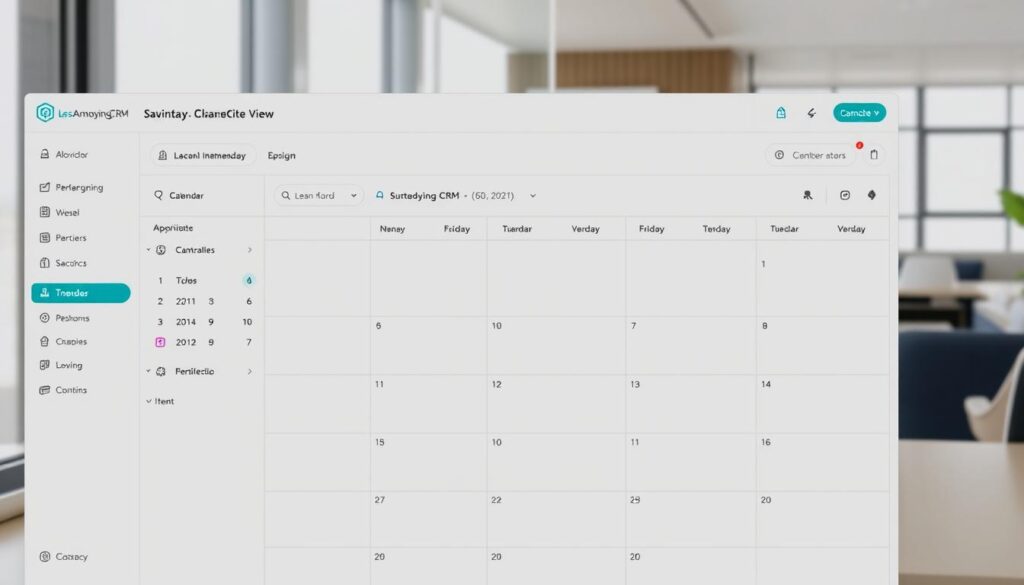Switch to the Epsign tab
1024x585 pixels.
click(x=281, y=155)
